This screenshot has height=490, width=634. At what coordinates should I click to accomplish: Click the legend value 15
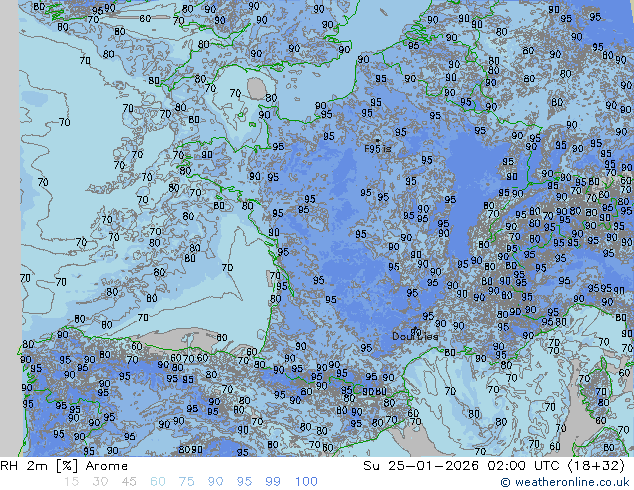[x=71, y=482]
